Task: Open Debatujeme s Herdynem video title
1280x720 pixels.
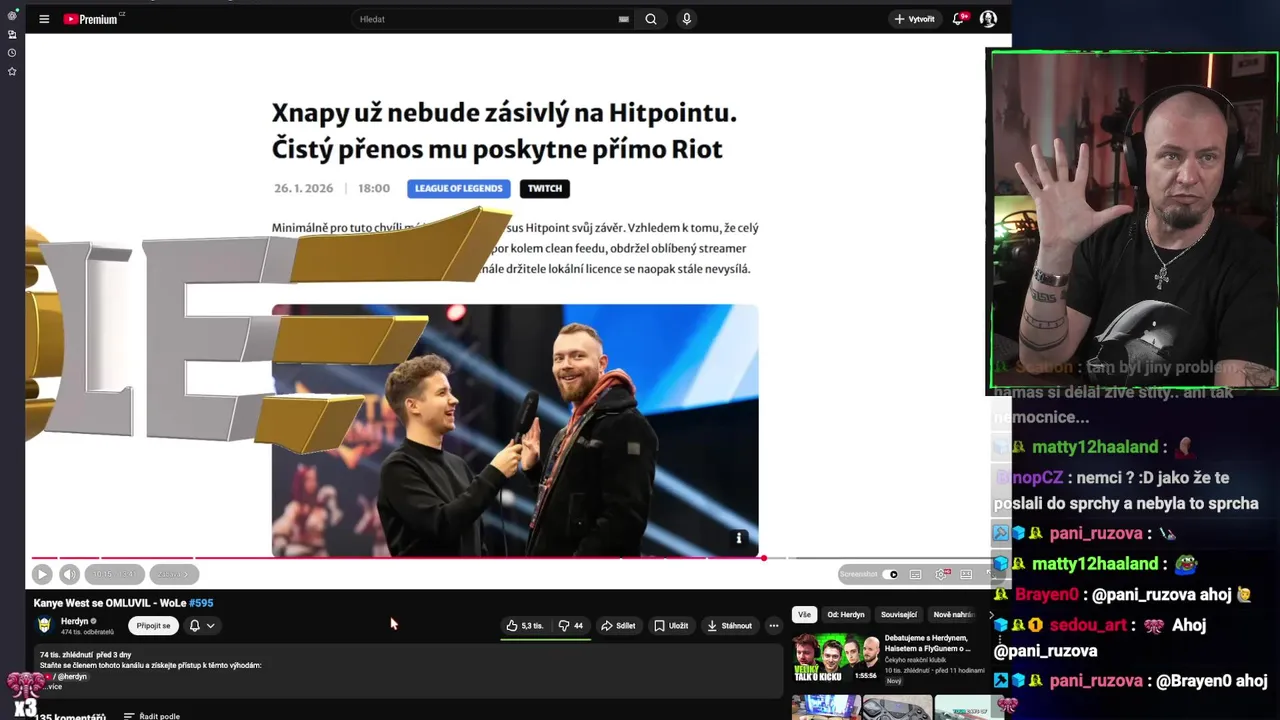Action: click(929, 643)
